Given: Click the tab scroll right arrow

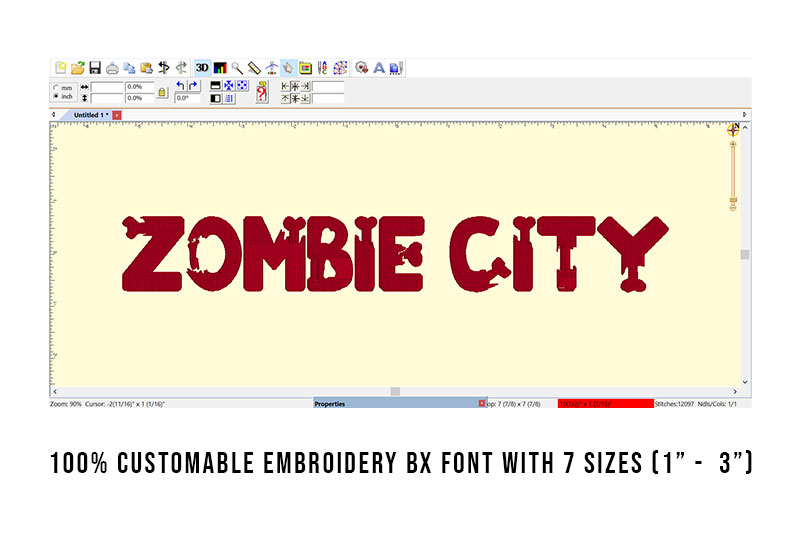Looking at the screenshot, I should (744, 115).
